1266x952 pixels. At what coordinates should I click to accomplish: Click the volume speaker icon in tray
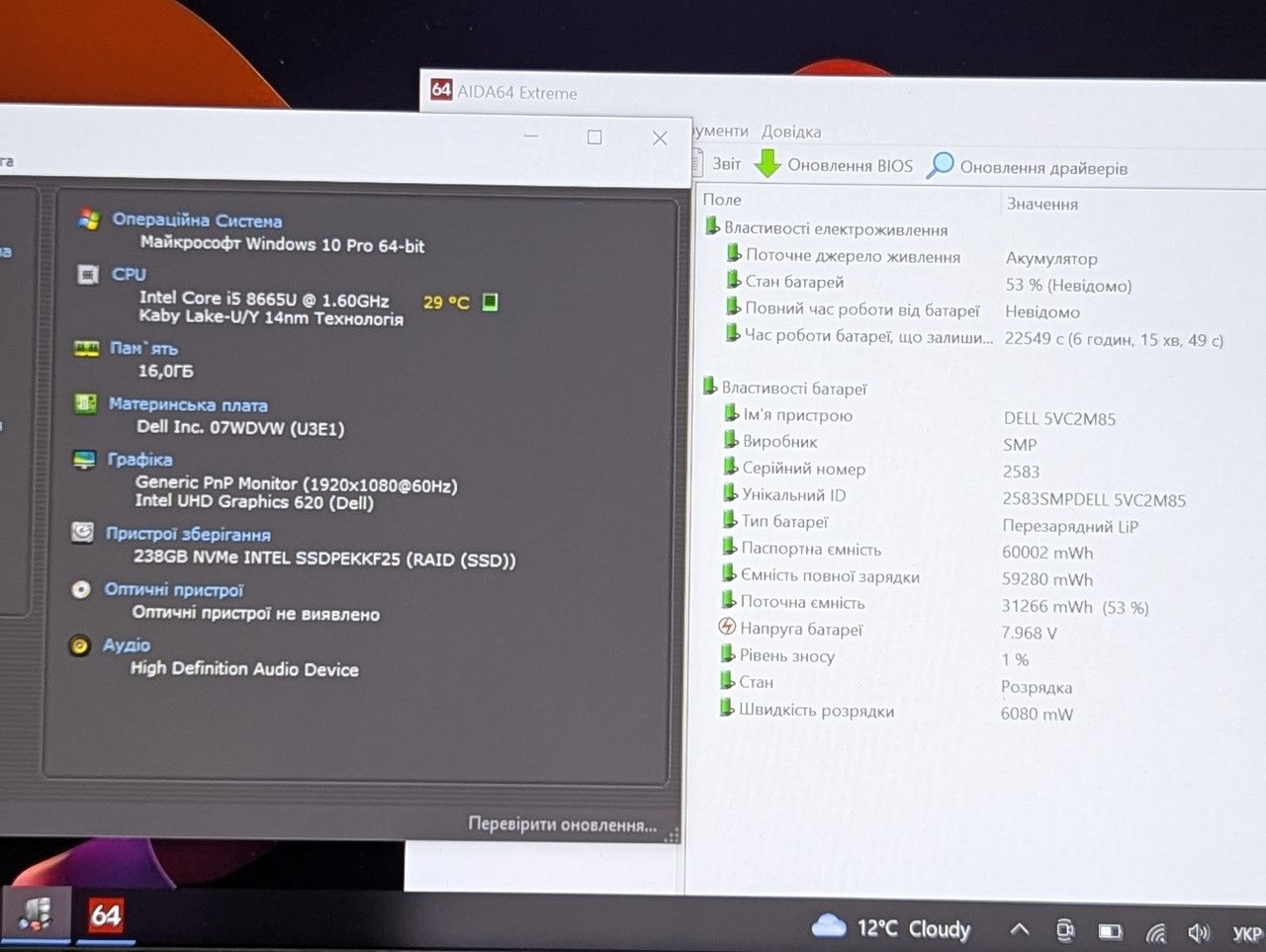(x=1199, y=932)
